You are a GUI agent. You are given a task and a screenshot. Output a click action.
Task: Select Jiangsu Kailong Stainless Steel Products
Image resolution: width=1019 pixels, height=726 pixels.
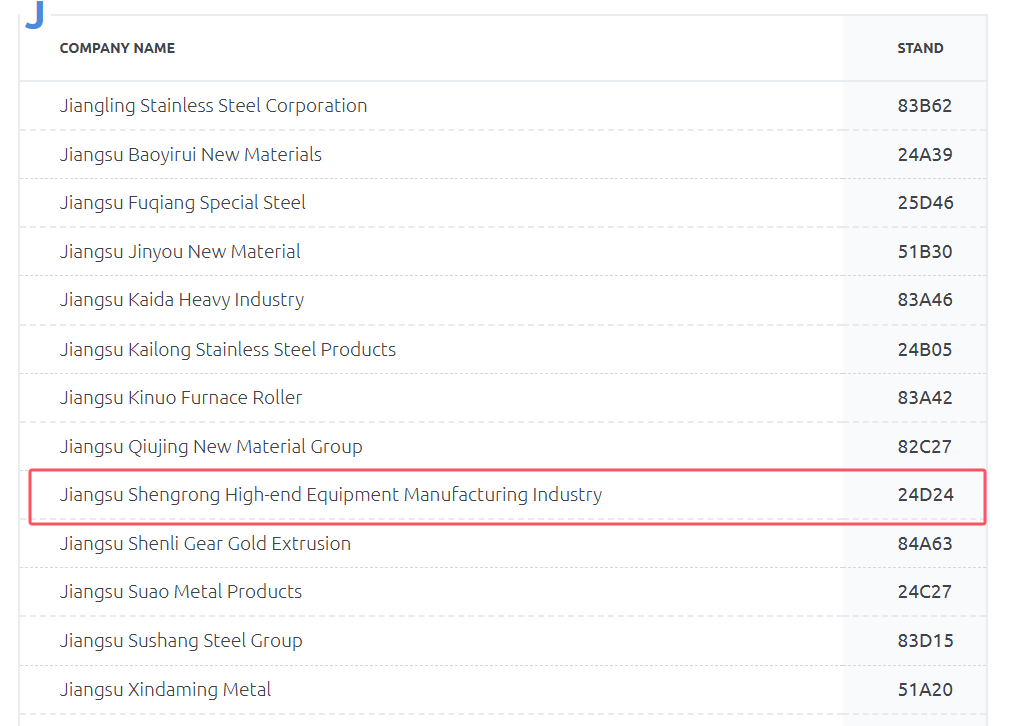pyautogui.click(x=227, y=350)
